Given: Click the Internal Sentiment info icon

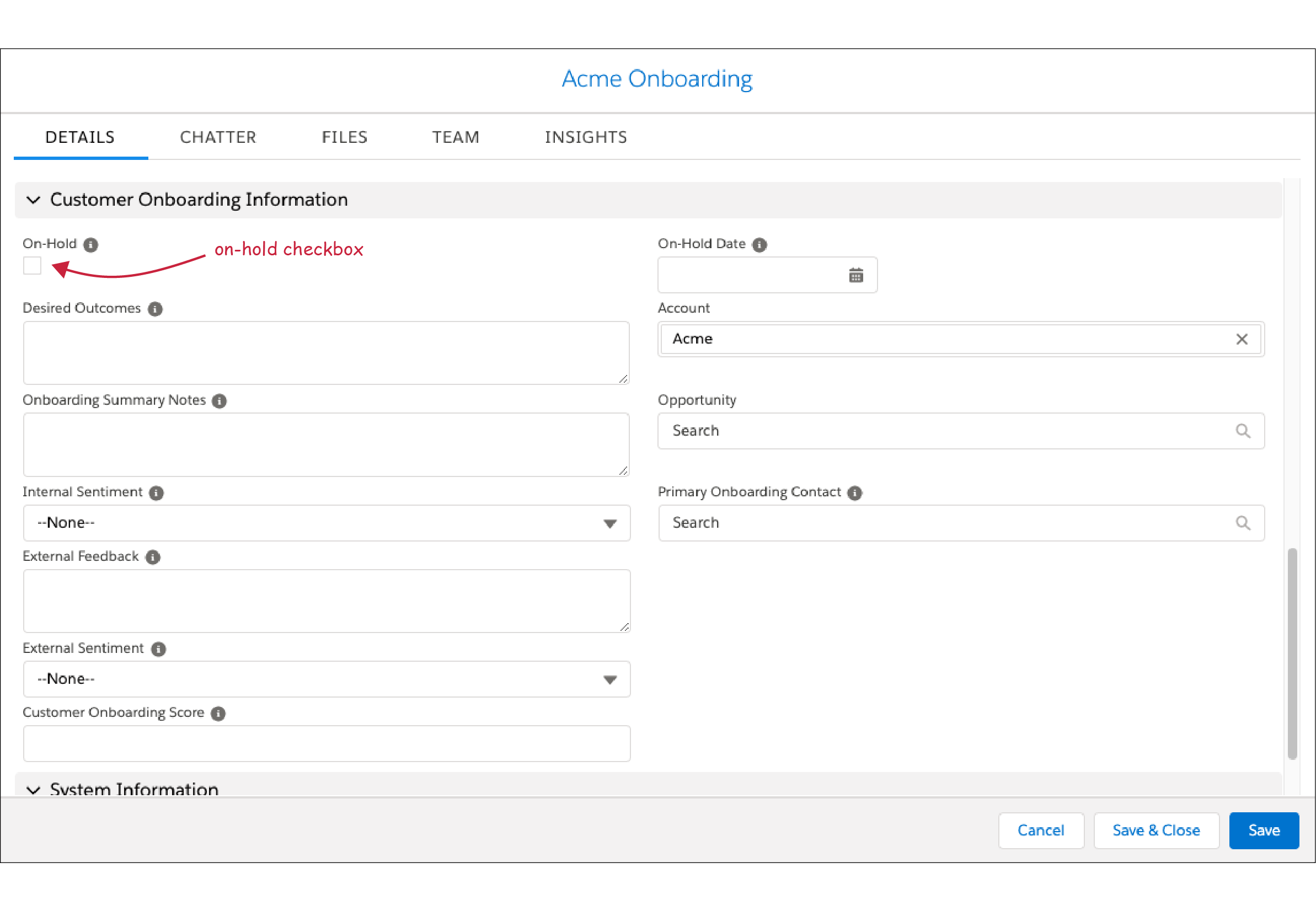Looking at the screenshot, I should point(157,493).
